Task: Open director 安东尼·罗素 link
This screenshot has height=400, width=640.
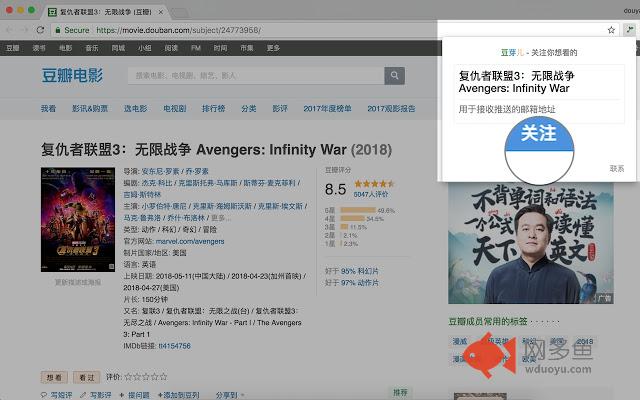Action: click(x=160, y=171)
